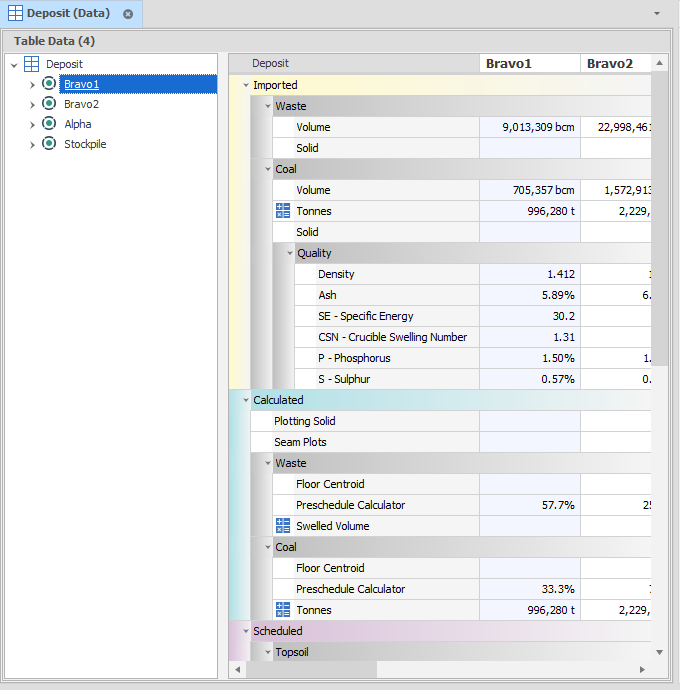The height and width of the screenshot is (690, 680).
Task: Click the Bravo1 node circle icon
Action: tap(49, 84)
